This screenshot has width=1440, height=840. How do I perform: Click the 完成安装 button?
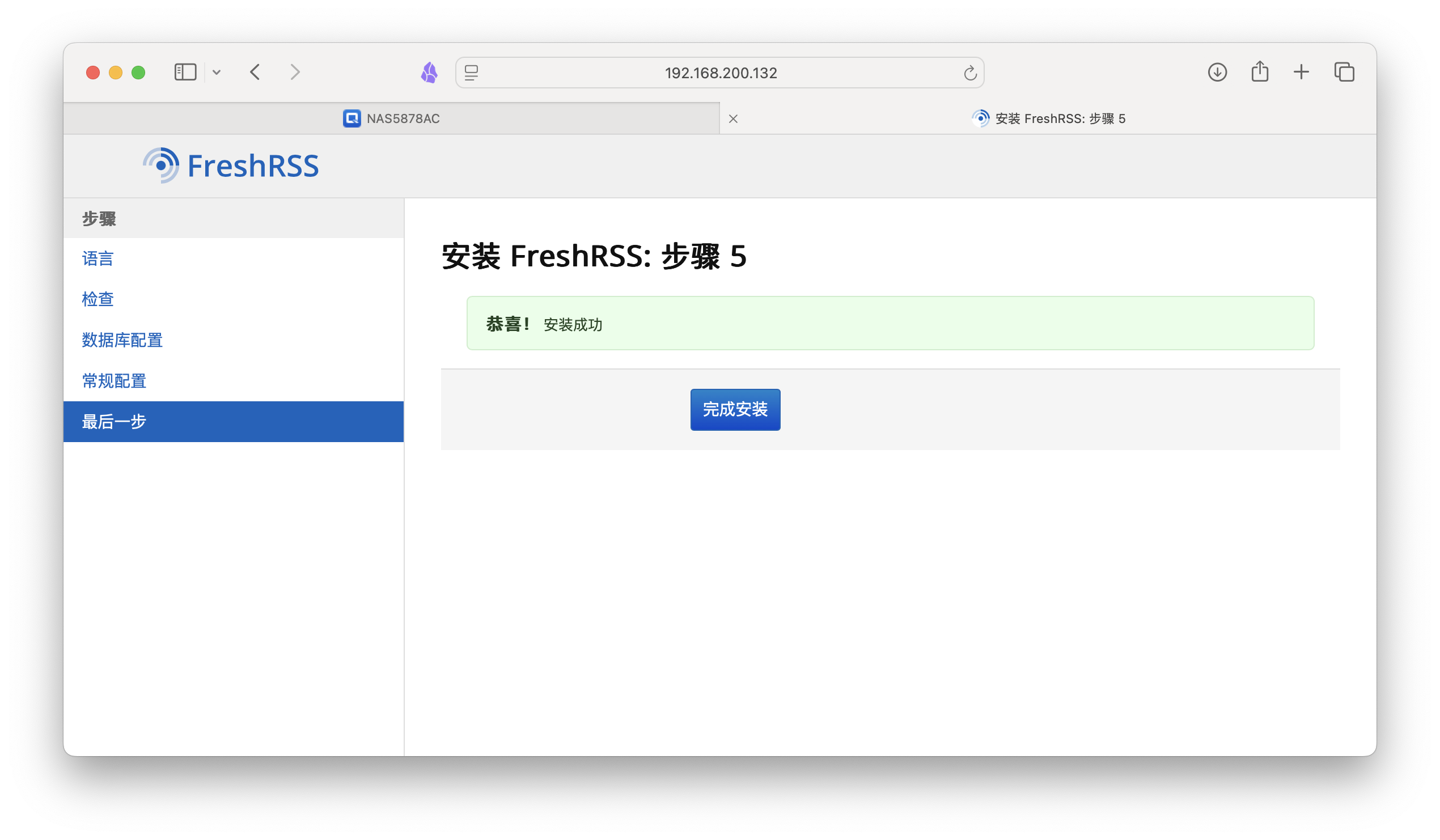735,410
